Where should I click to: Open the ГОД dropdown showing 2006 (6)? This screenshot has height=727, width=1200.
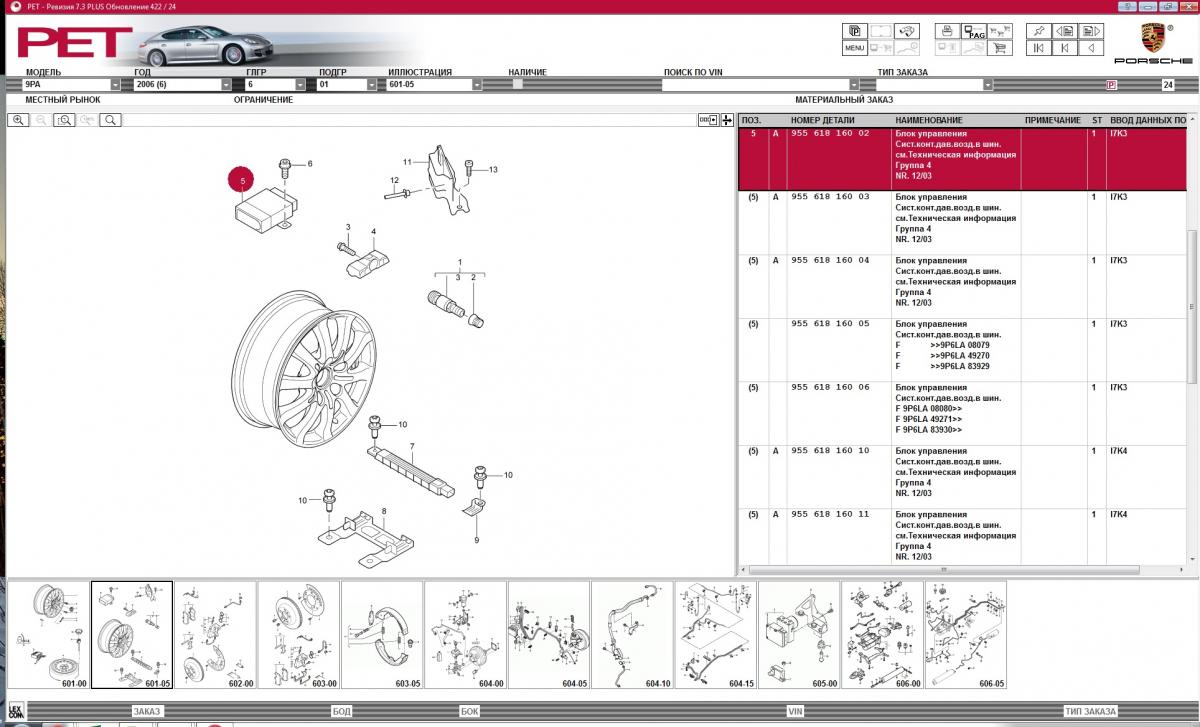pos(225,85)
